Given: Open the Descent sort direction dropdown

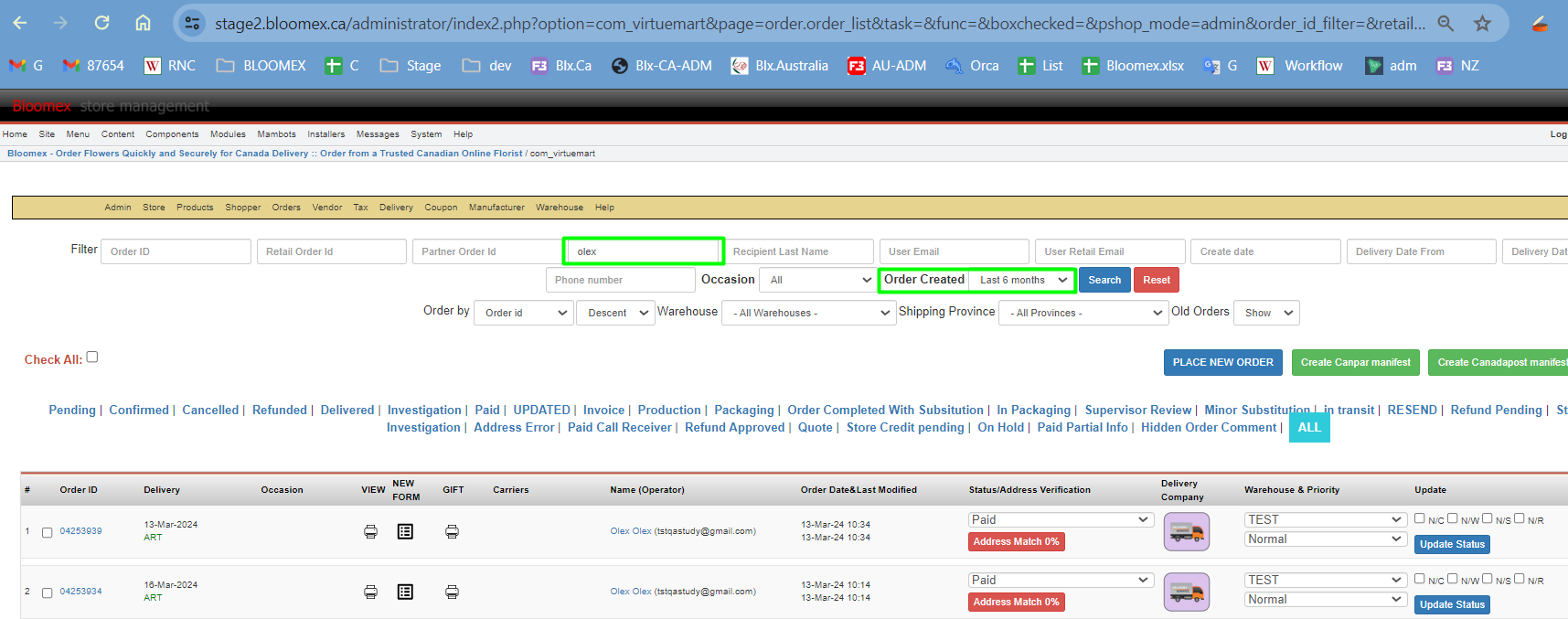Looking at the screenshot, I should click(615, 313).
